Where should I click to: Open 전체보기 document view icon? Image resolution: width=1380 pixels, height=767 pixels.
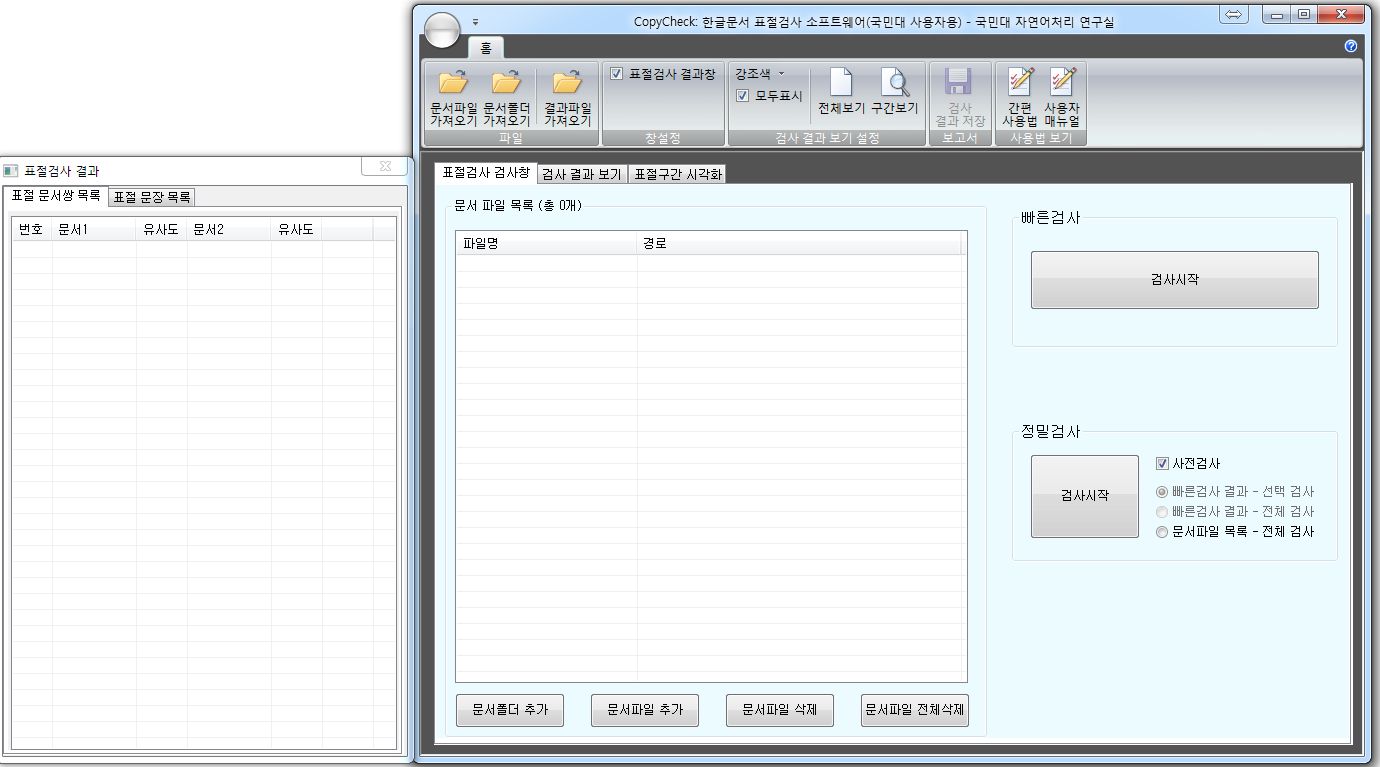pyautogui.click(x=841, y=83)
